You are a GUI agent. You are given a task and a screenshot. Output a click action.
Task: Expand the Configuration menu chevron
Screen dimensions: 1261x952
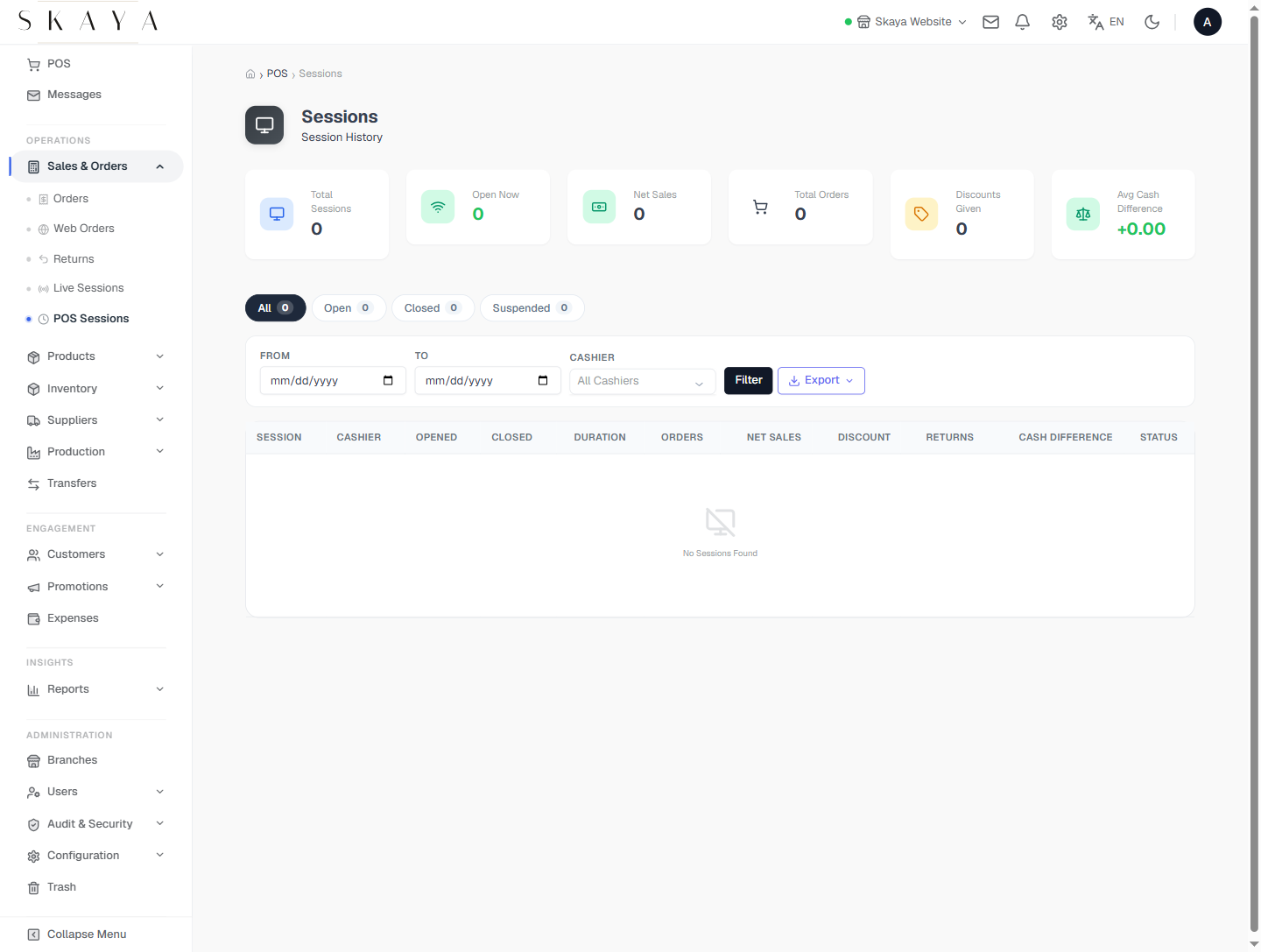click(x=160, y=855)
